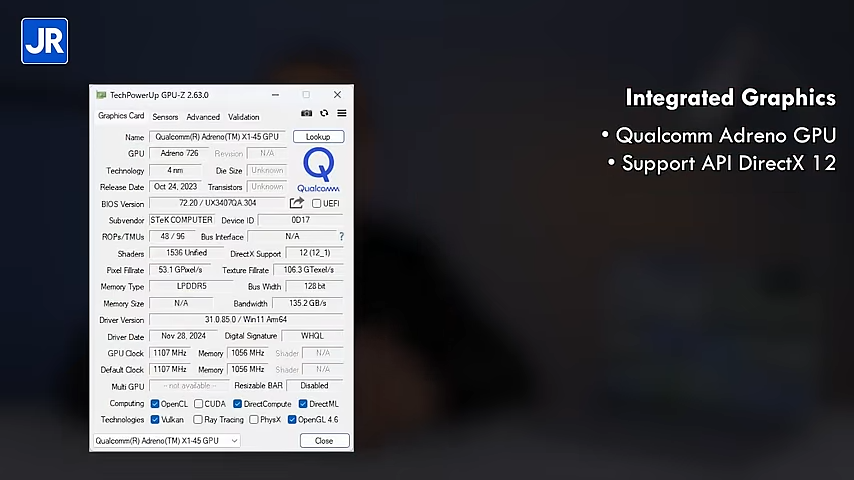The width and height of the screenshot is (854, 480).
Task: Click the BIOS export share icon
Action: [x=296, y=203]
